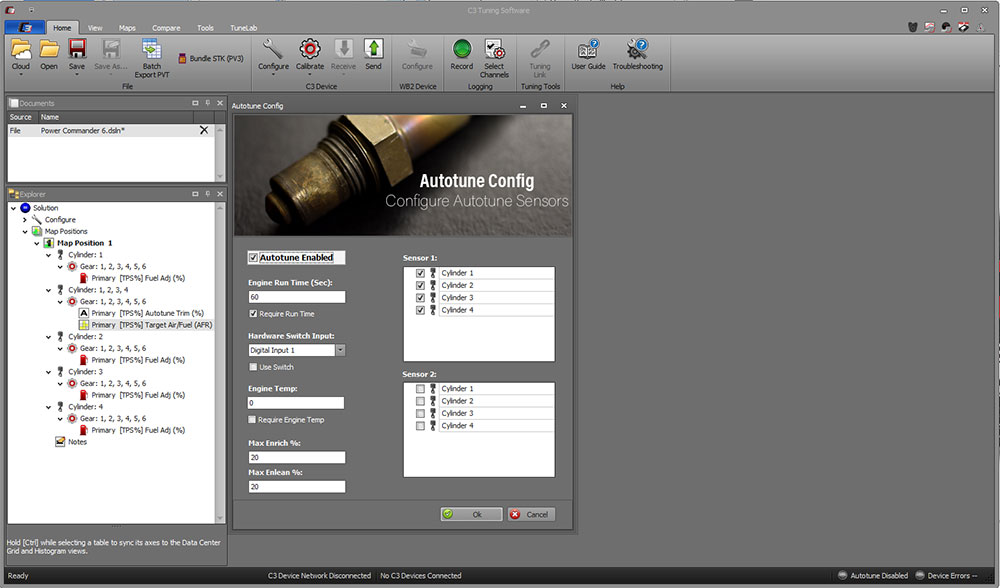
Task: Open the TuneLab ribbon tab
Action: click(x=244, y=28)
